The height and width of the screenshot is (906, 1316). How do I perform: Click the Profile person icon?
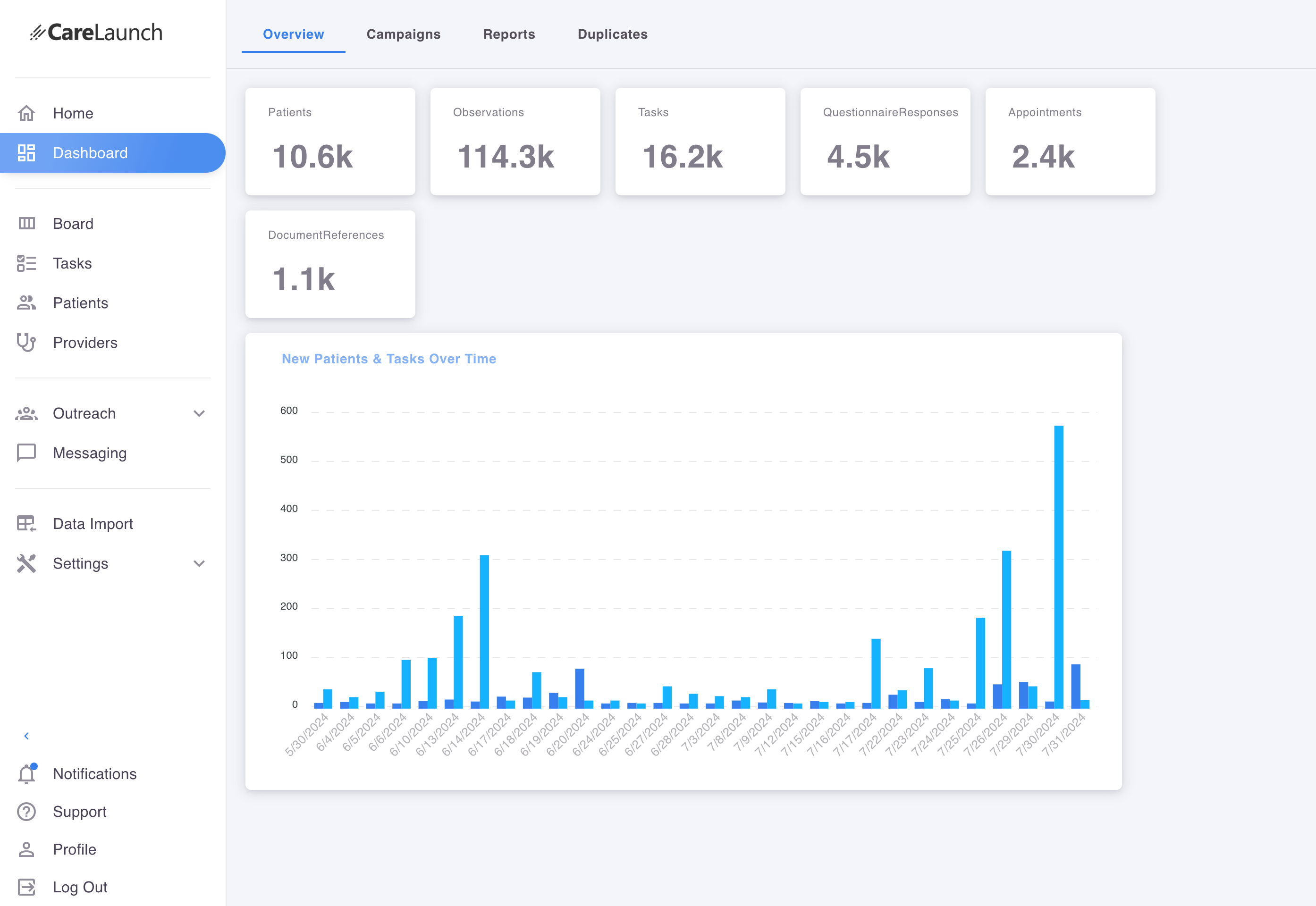26,849
